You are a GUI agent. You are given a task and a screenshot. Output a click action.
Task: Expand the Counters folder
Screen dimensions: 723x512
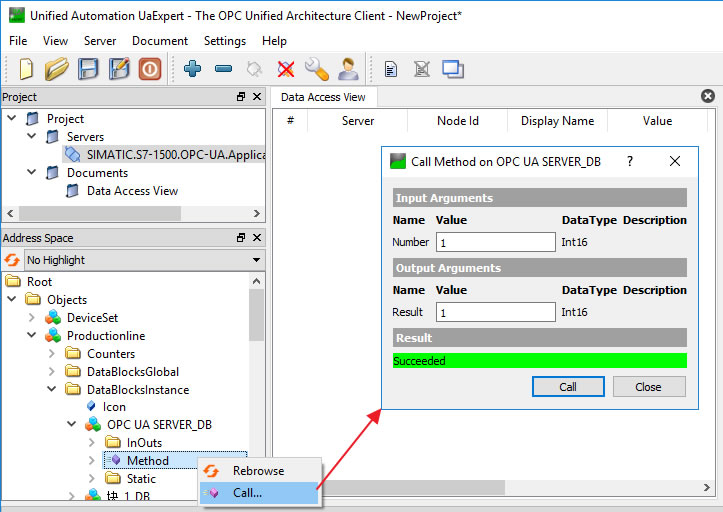click(52, 353)
